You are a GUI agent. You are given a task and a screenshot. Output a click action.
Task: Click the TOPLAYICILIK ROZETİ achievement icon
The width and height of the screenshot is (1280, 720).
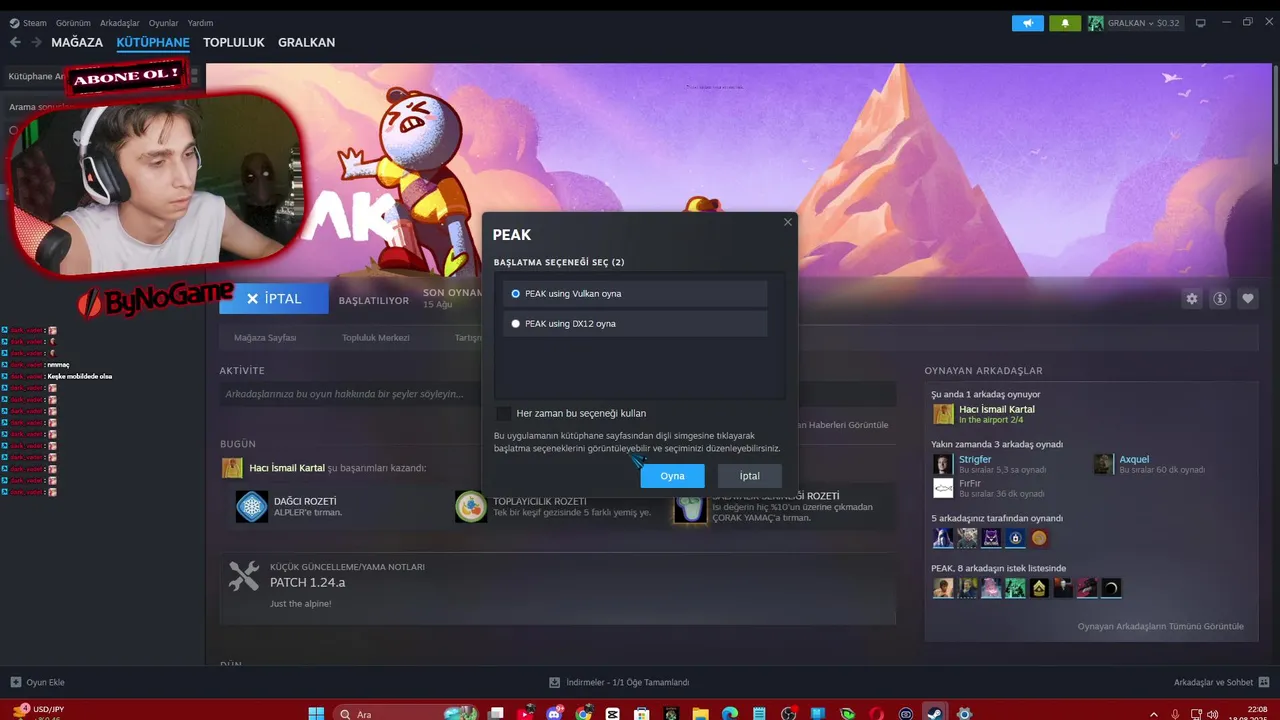(x=471, y=506)
